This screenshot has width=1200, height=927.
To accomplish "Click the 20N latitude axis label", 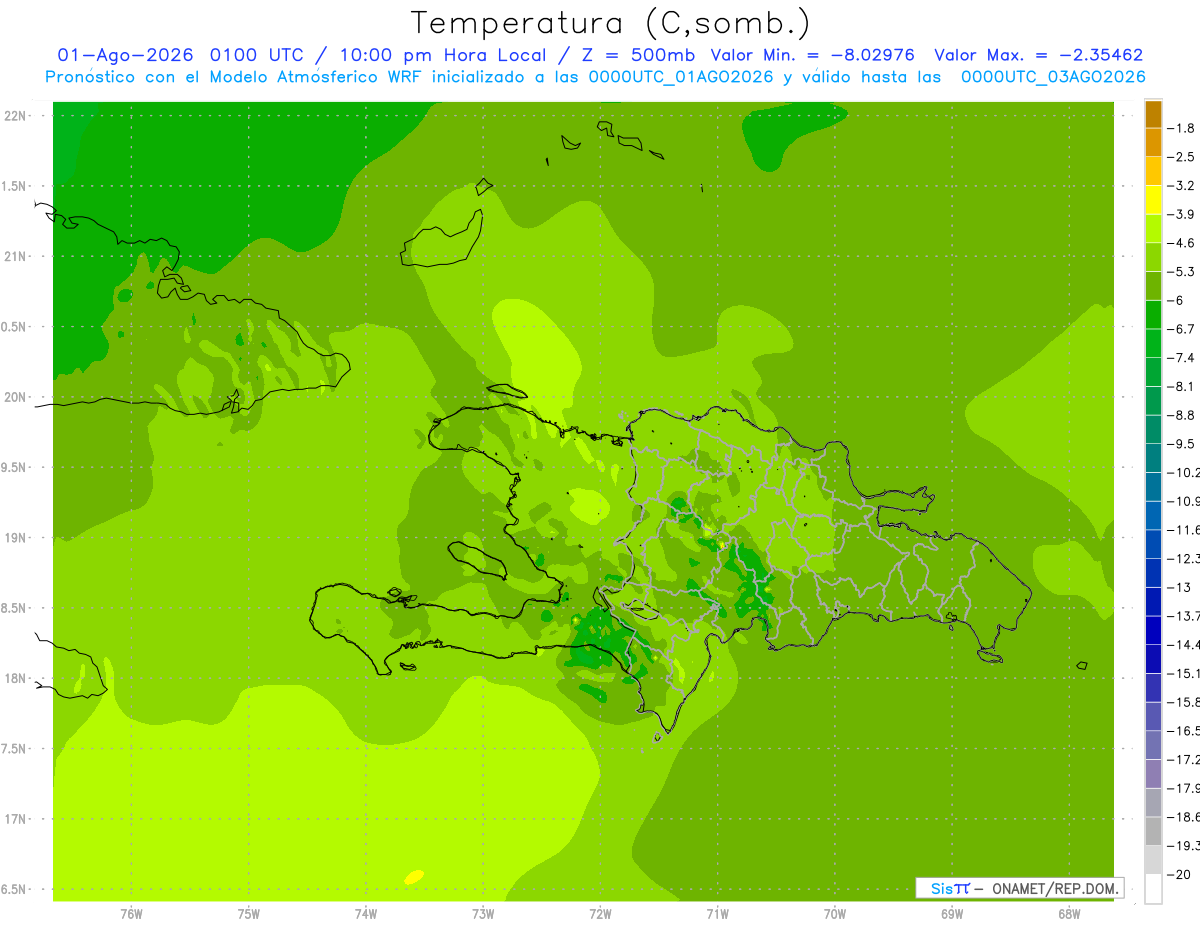I will (x=15, y=397).
